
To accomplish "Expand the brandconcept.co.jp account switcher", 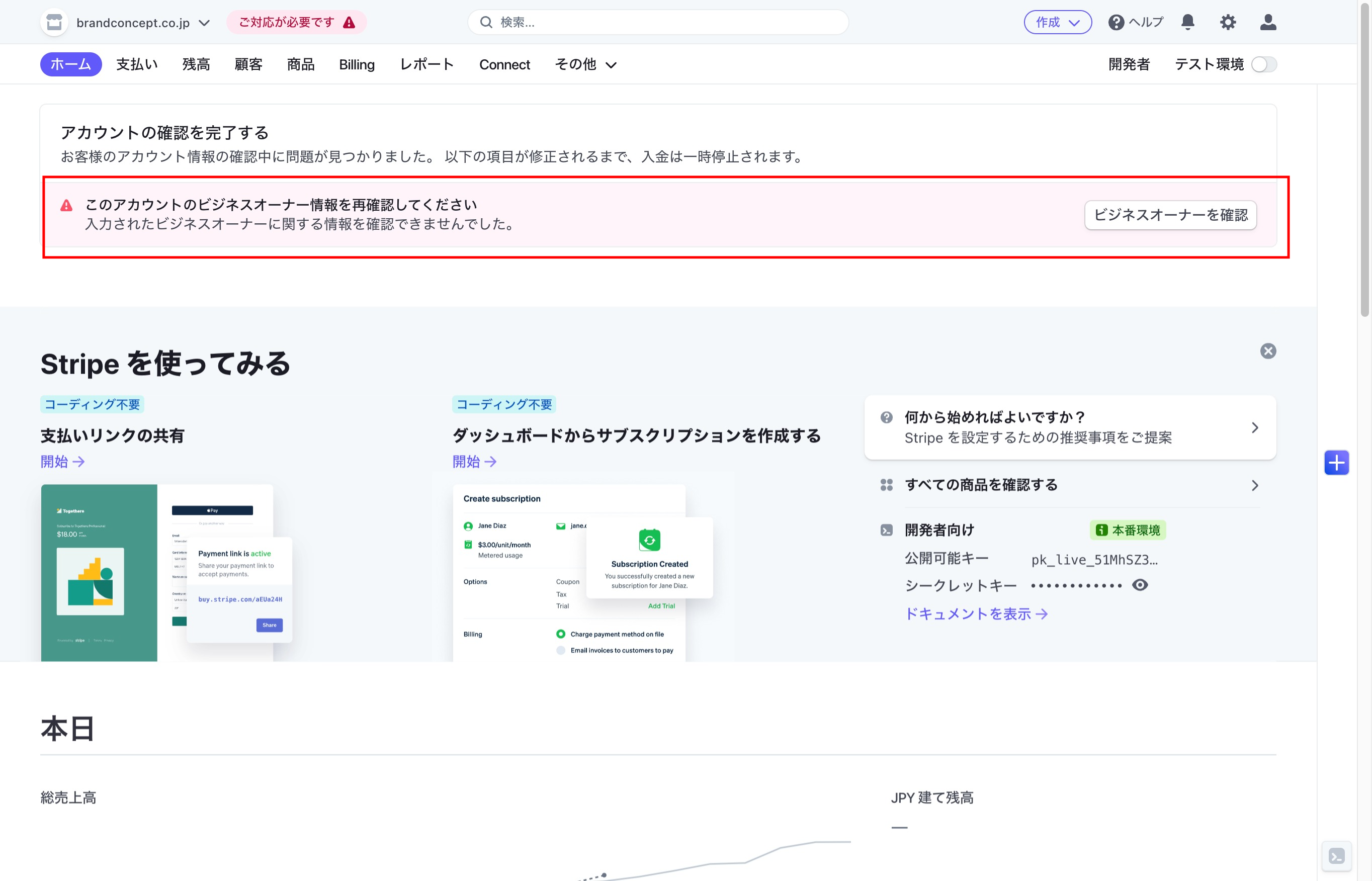I will click(x=204, y=23).
